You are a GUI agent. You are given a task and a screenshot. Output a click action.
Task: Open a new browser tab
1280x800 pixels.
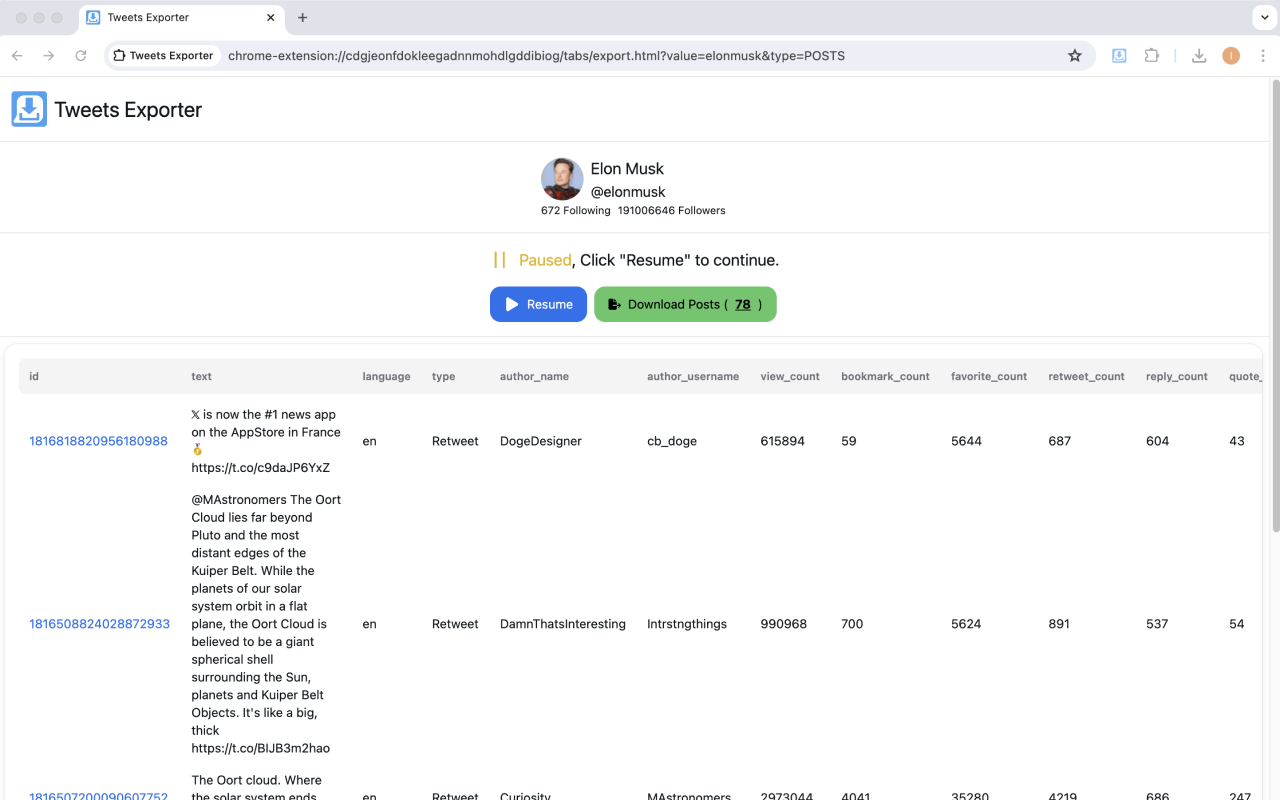pos(303,17)
